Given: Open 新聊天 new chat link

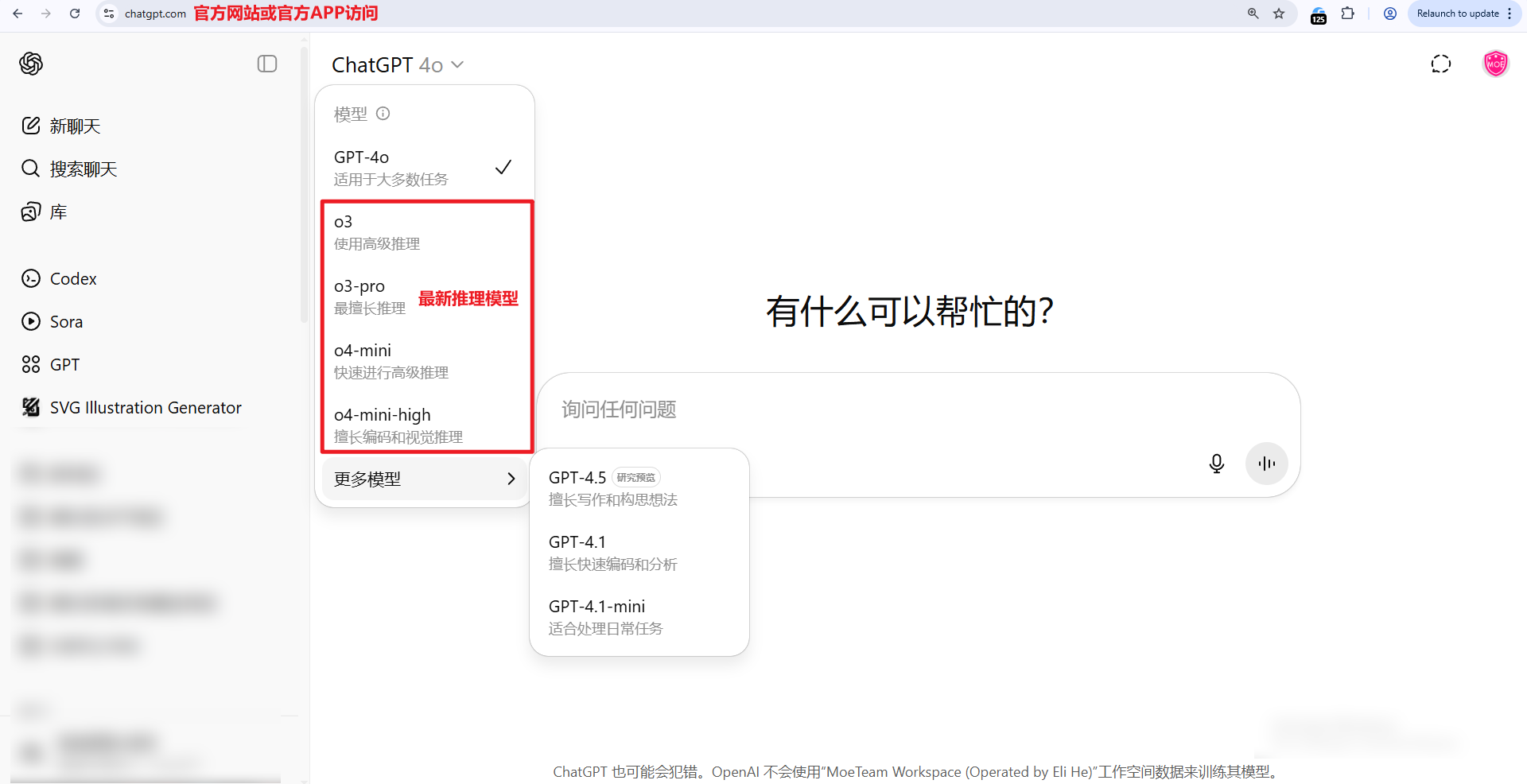Looking at the screenshot, I should [x=76, y=126].
